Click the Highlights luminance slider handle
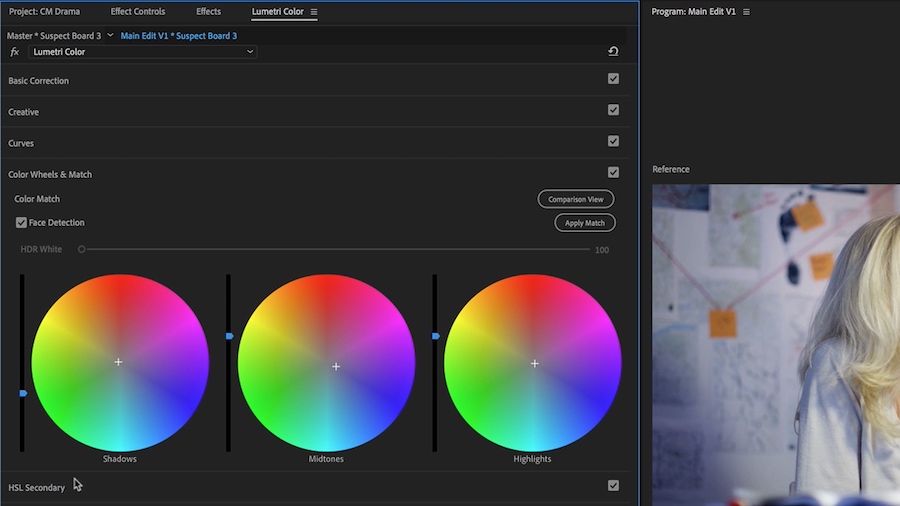Viewport: 900px width, 506px height. (436, 336)
